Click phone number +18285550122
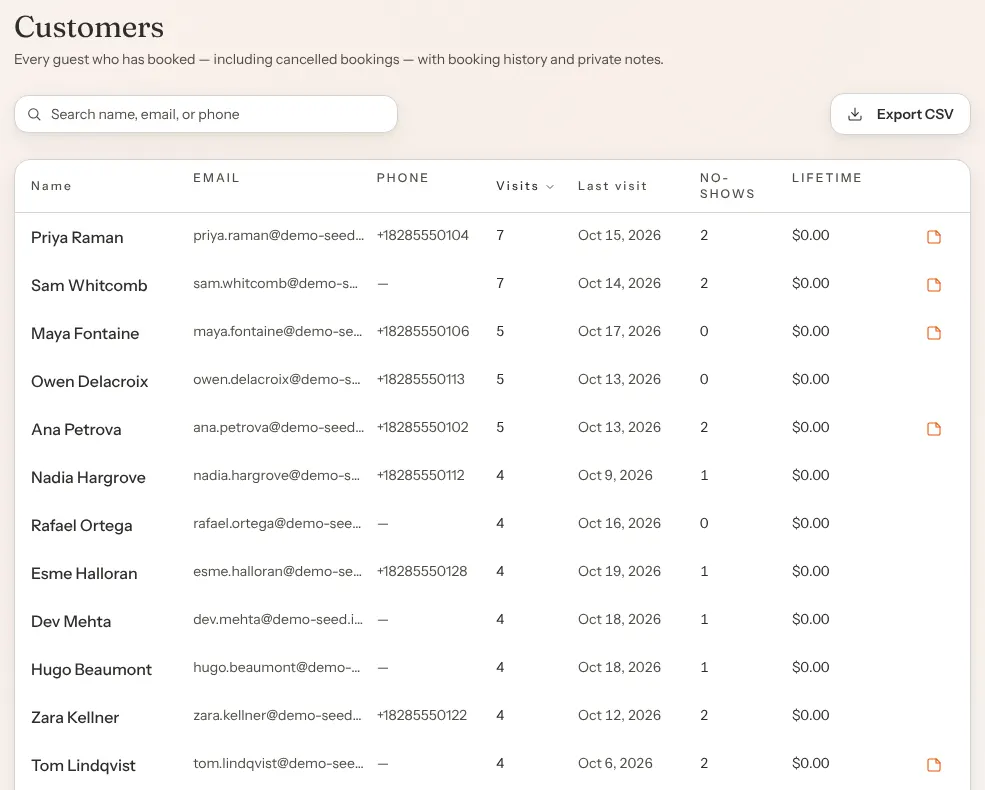 coord(422,715)
